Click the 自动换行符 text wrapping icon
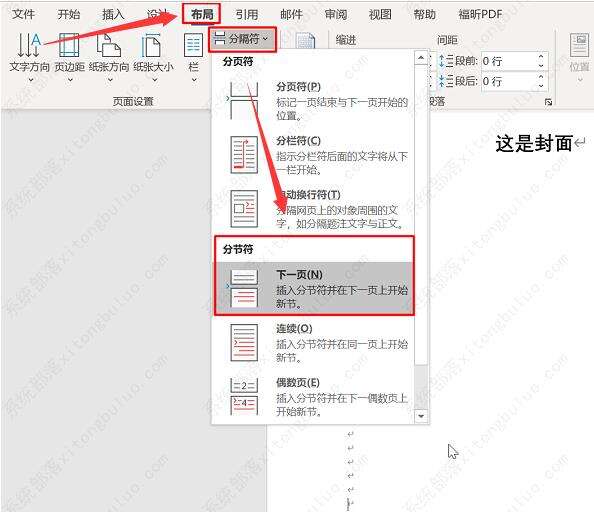 click(x=244, y=209)
